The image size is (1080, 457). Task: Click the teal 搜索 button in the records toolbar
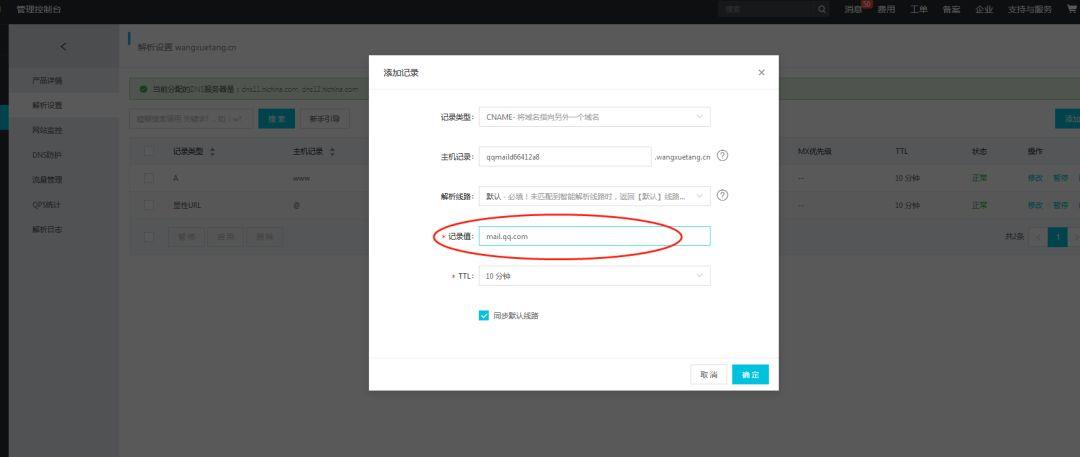coord(277,119)
